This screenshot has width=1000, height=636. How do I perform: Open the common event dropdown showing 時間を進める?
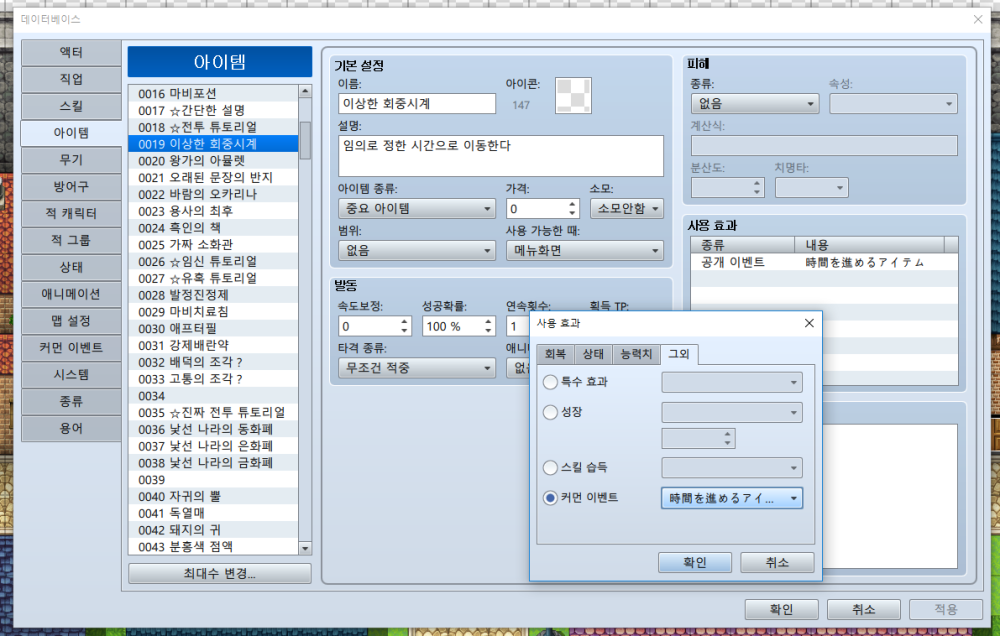pyautogui.click(x=731, y=498)
